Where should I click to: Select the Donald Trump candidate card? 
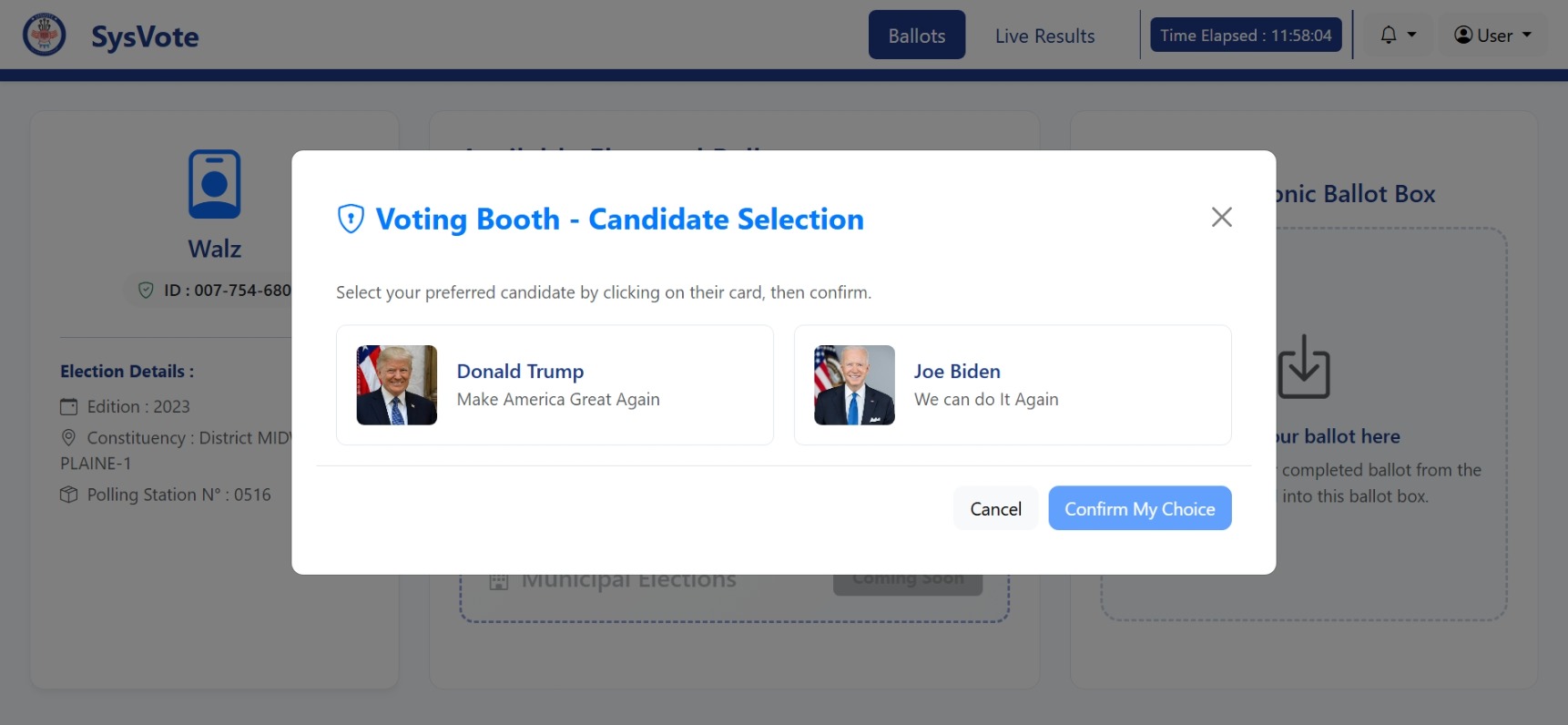[x=555, y=385]
